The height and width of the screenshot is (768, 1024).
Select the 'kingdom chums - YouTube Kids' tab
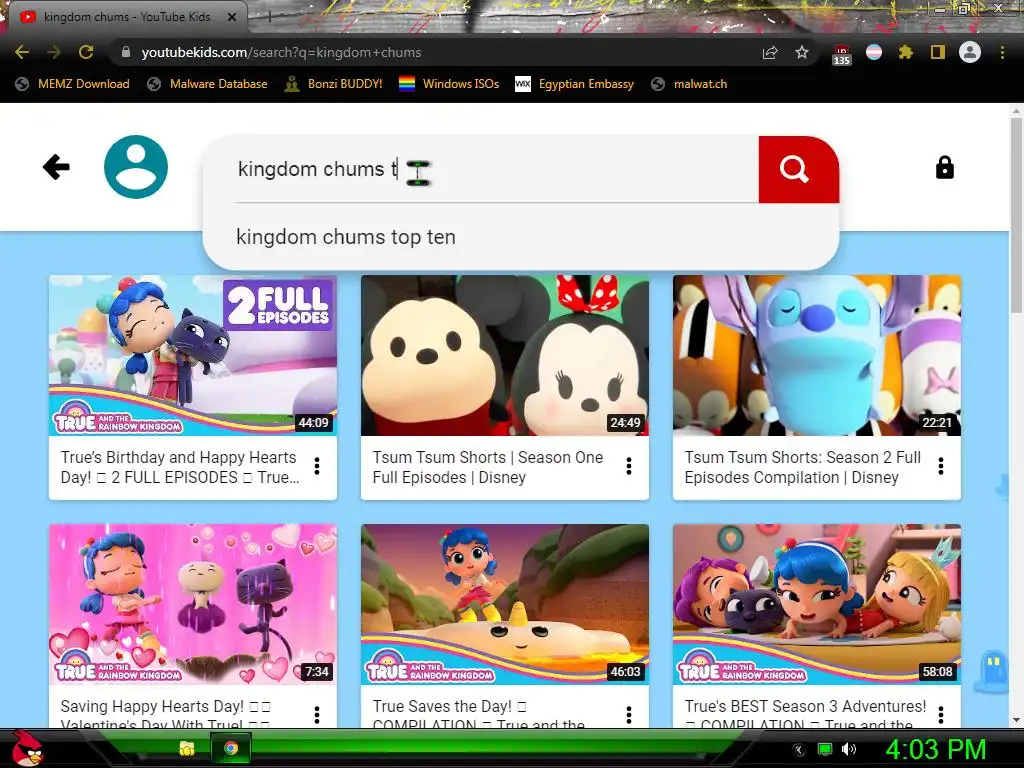pos(127,17)
